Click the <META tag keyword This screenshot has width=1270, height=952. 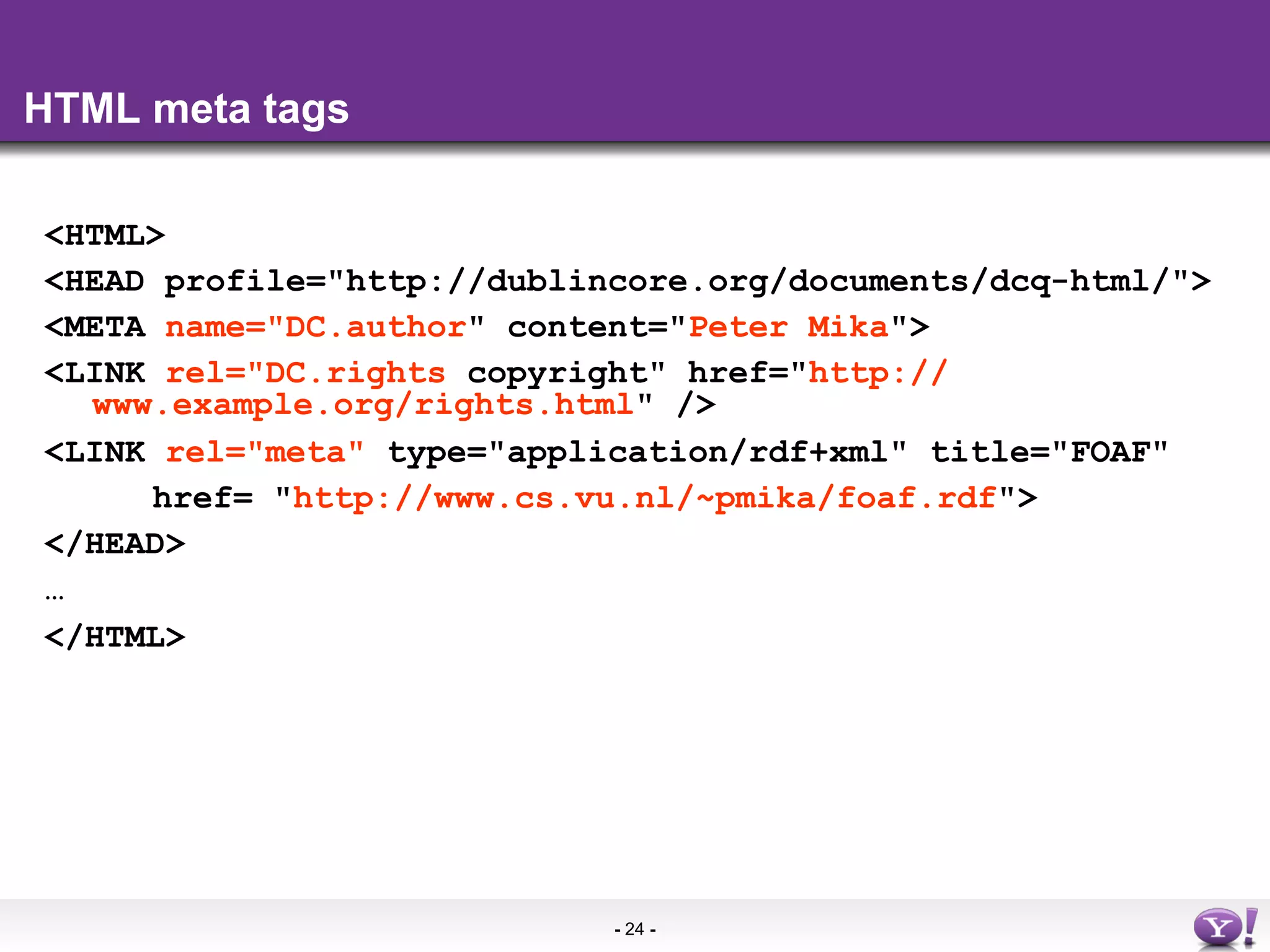94,327
